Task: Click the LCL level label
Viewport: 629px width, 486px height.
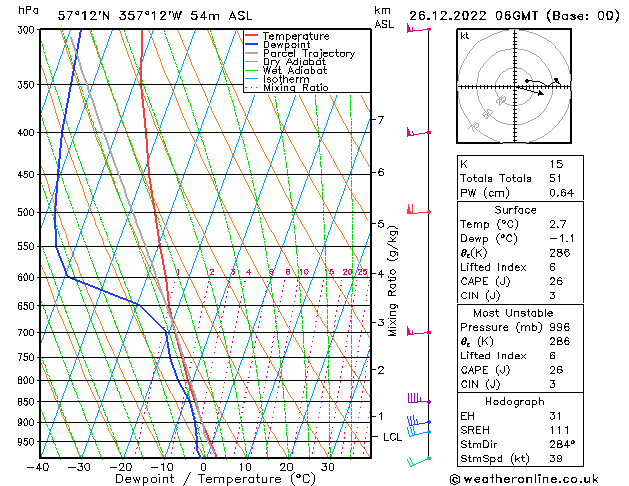Action: (392, 437)
